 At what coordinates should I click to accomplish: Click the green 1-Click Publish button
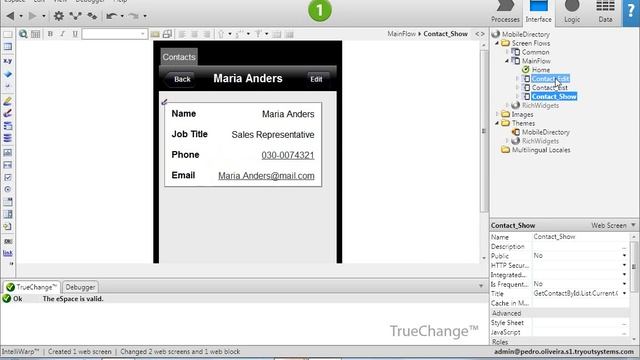(x=320, y=10)
